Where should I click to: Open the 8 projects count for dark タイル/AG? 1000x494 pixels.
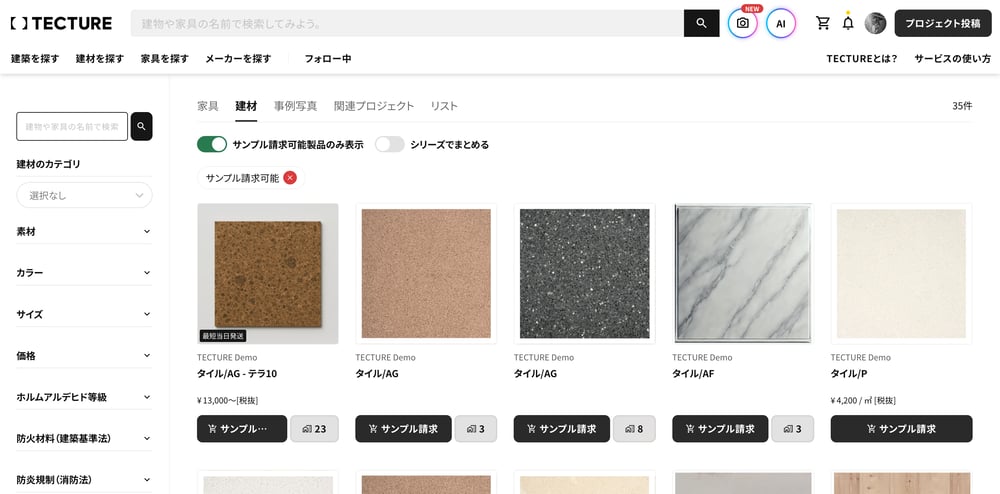pos(634,429)
